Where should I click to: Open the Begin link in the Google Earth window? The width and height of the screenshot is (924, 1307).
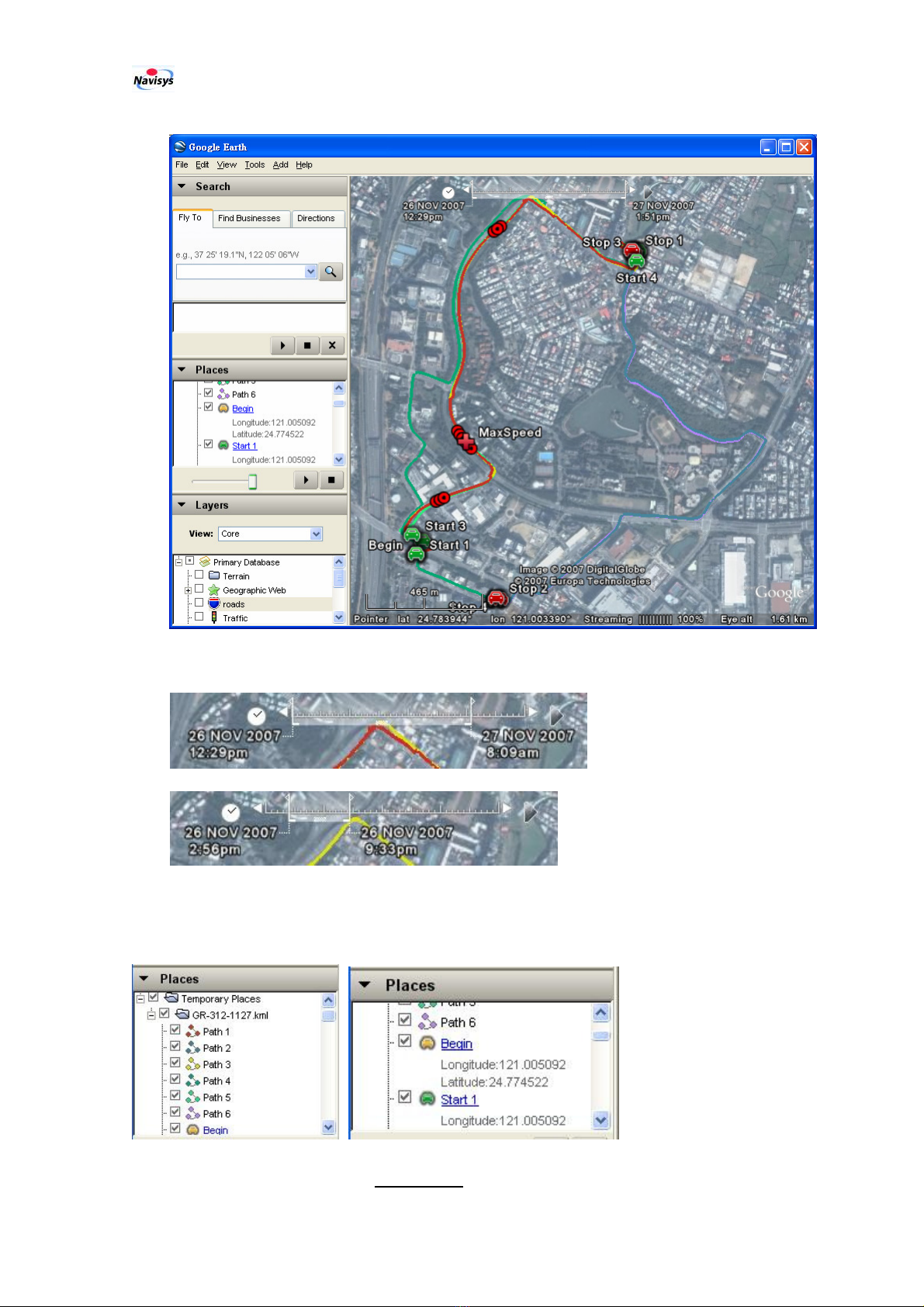[243, 409]
